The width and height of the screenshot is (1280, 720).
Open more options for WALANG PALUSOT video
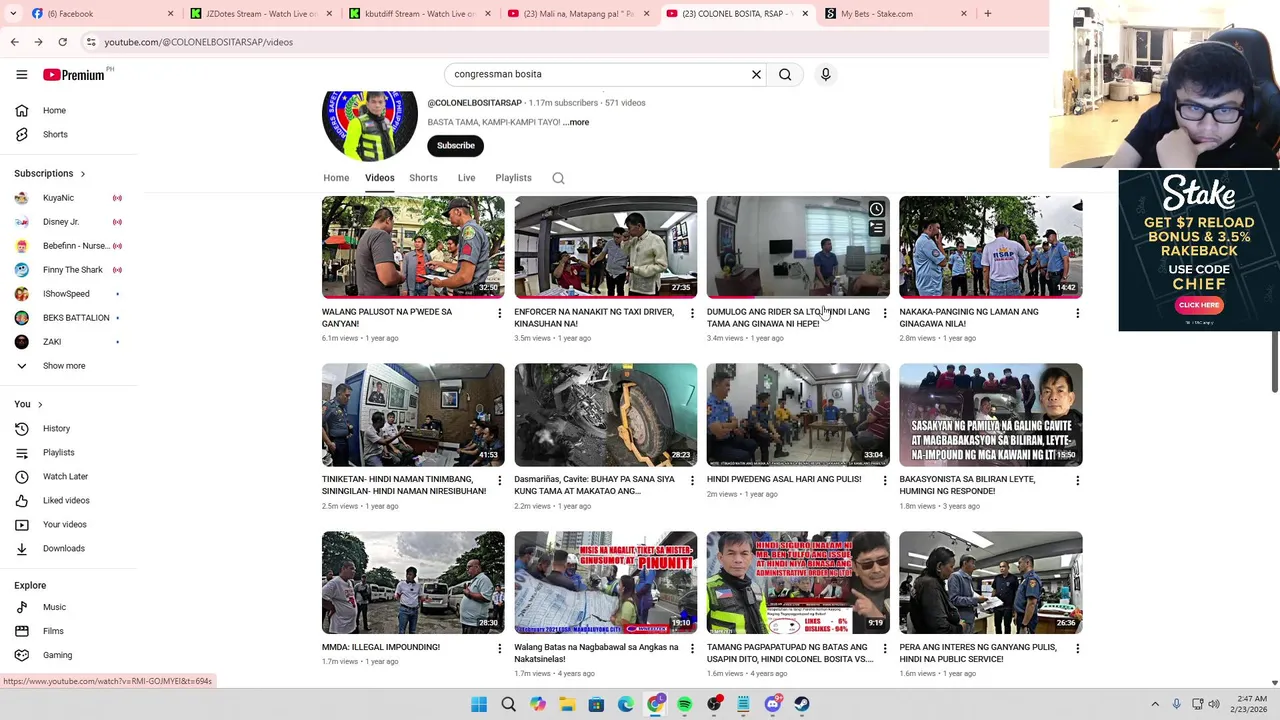[499, 313]
